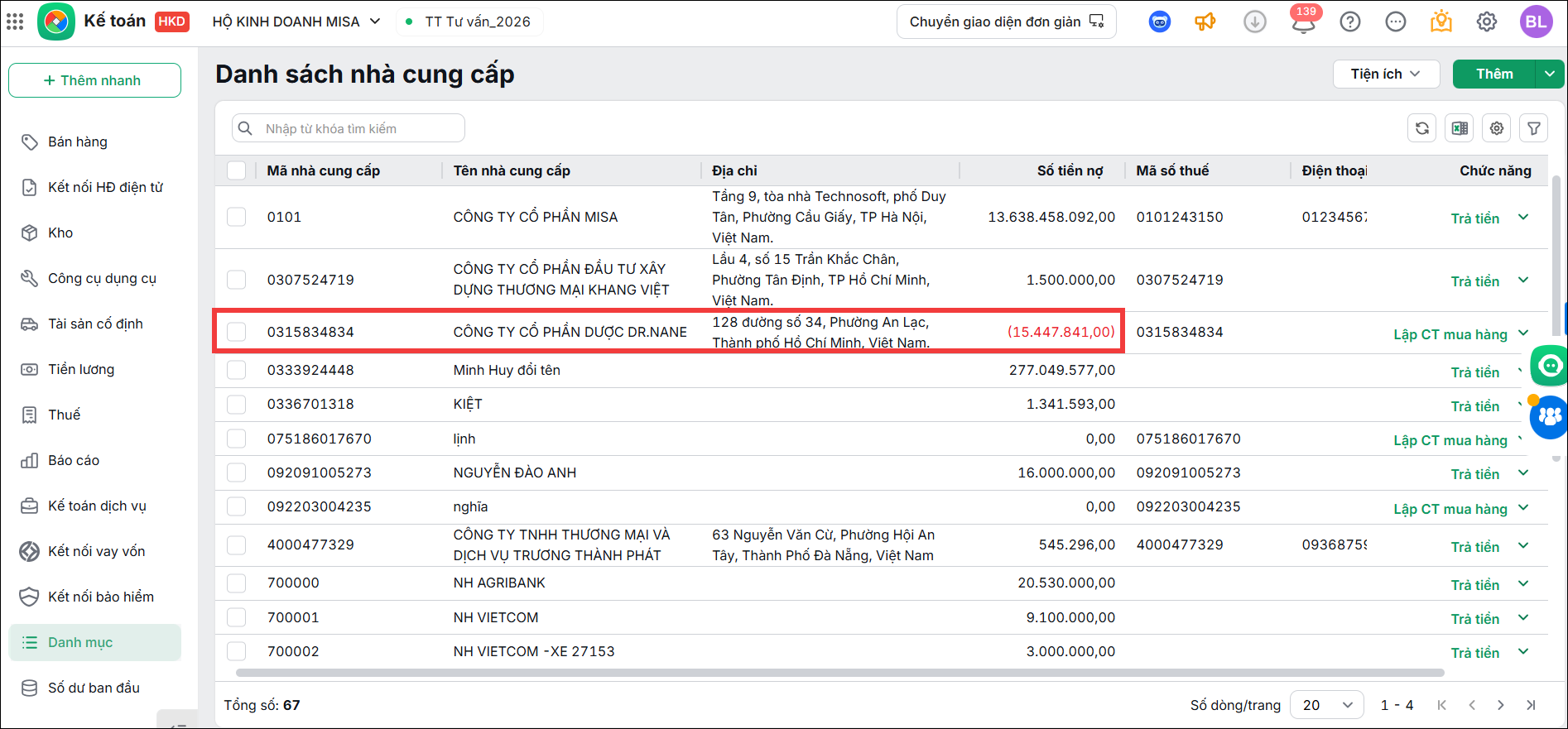This screenshot has width=1568, height=729.
Task: Go to the Kho sidebar section
Action: tap(94, 233)
